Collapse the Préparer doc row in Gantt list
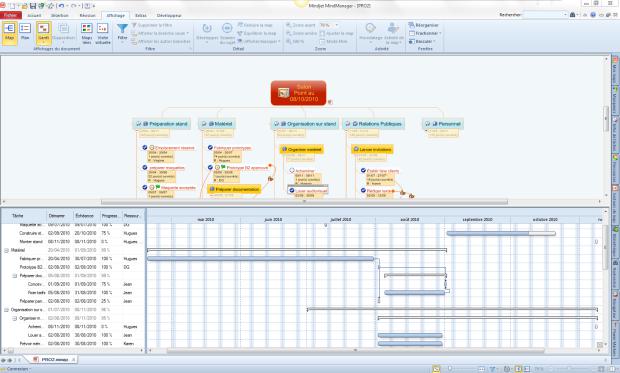Viewport: 620px width, 373px height. 15,276
